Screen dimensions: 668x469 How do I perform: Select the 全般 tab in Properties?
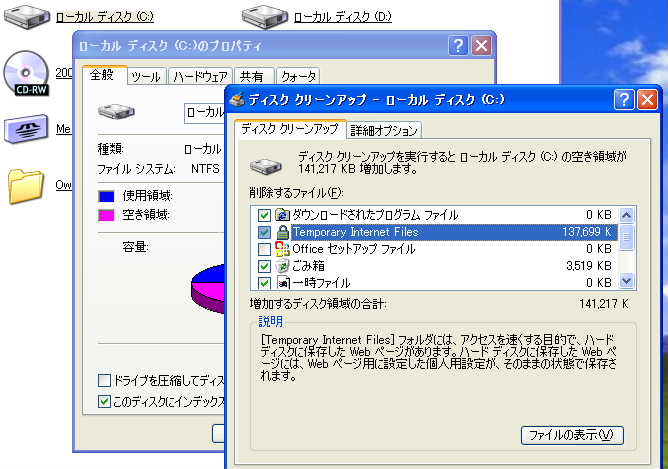(x=102, y=75)
